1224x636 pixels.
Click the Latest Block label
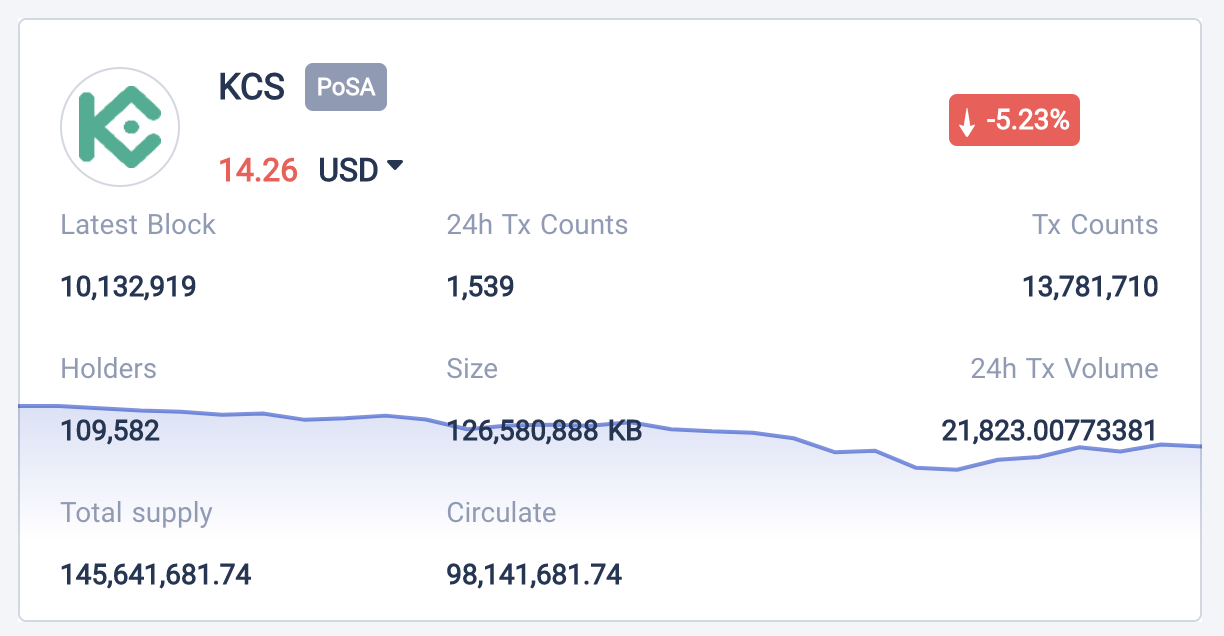pyautogui.click(x=138, y=225)
